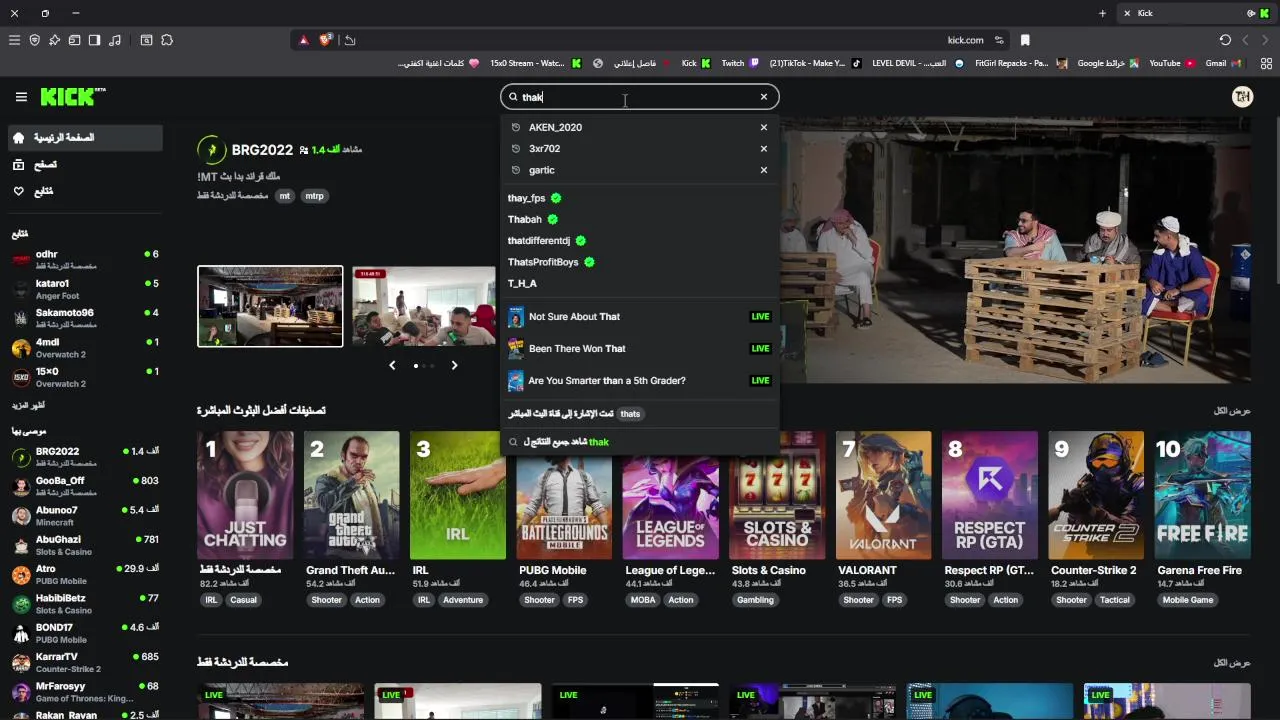Image resolution: width=1280 pixels, height=720 pixels.
Task: Open the user avatar menu on Kick
Action: coord(1242,97)
